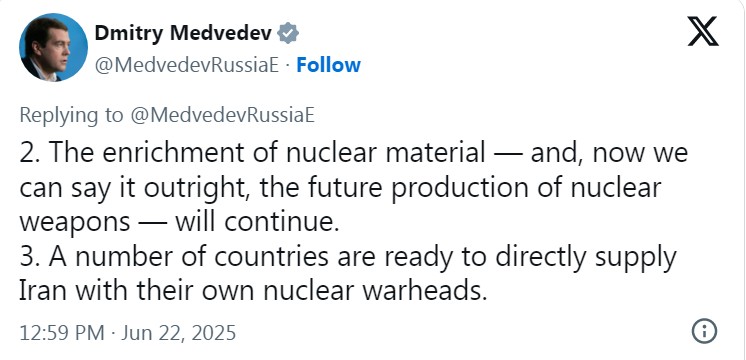Open Dmitry Medvedev's profile picture

point(53,47)
